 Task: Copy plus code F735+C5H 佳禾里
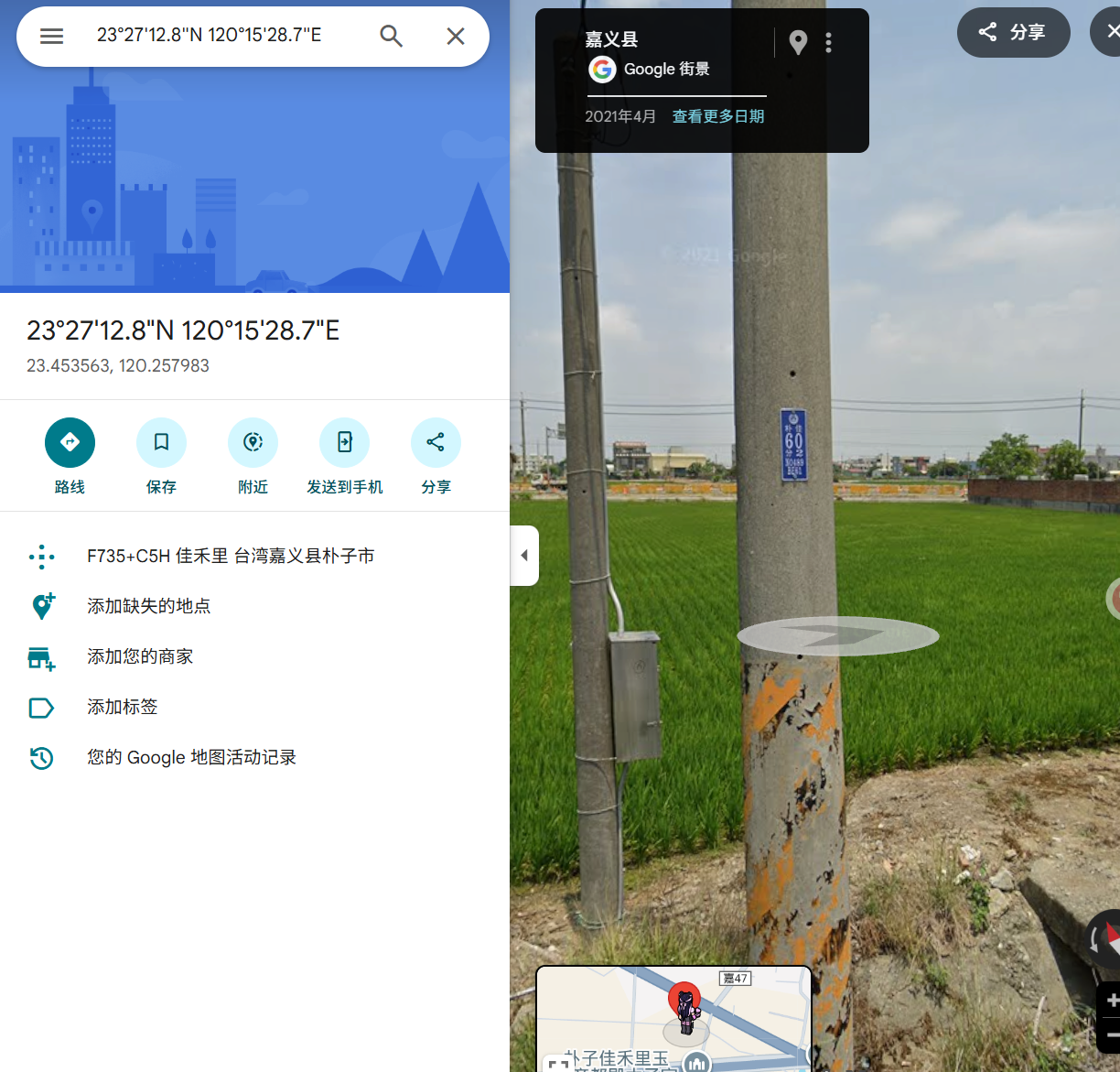click(231, 557)
